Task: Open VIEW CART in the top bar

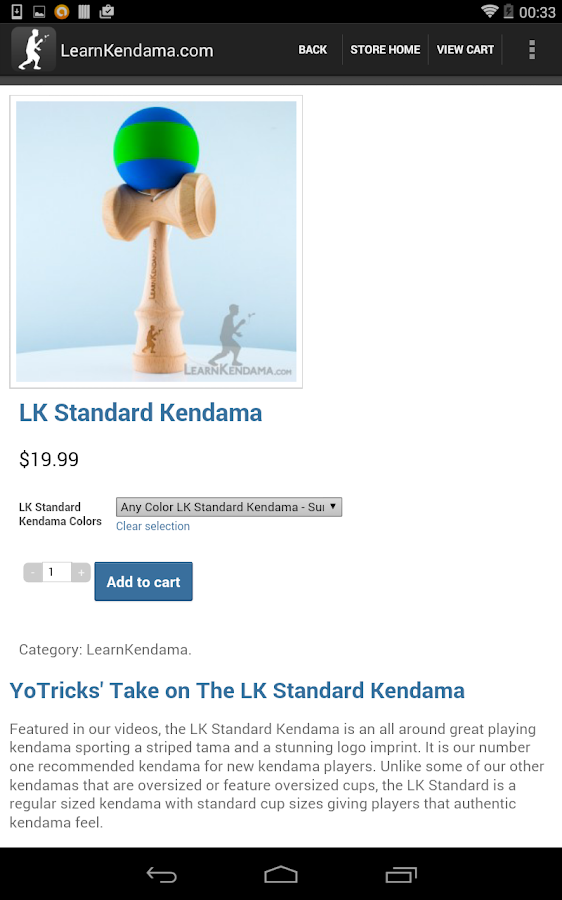Action: point(465,50)
